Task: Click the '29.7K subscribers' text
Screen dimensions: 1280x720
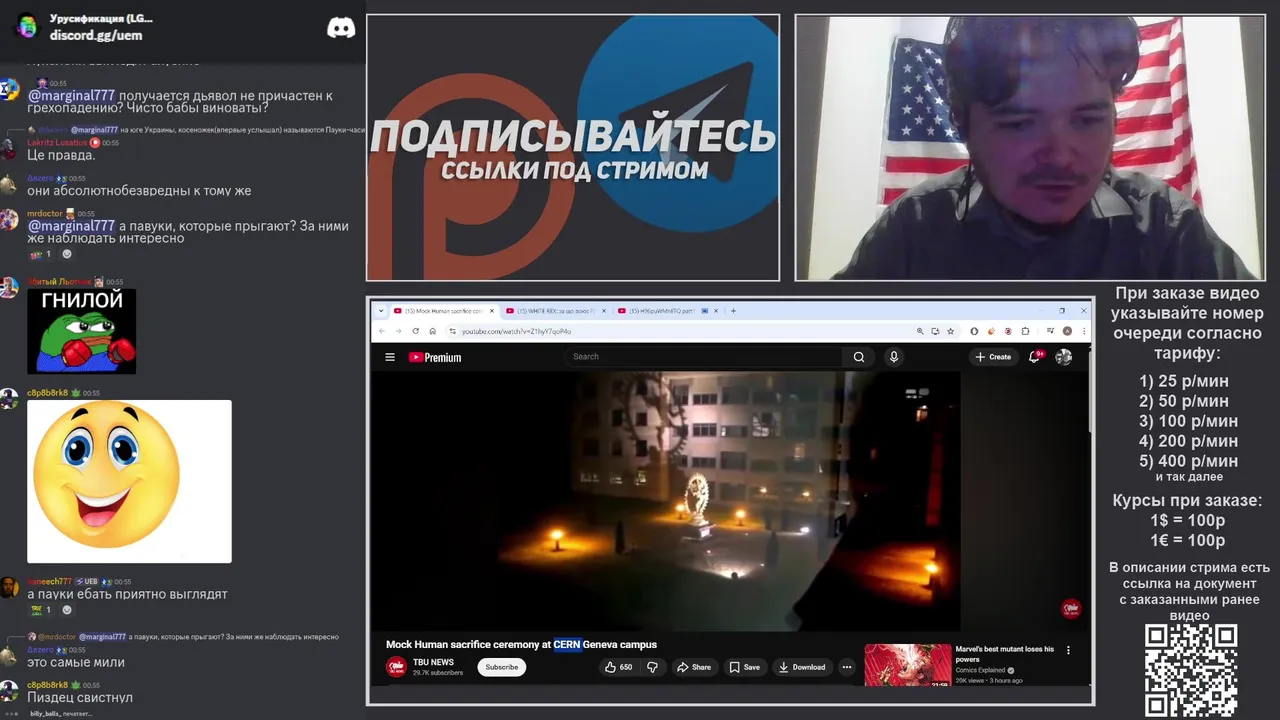Action: [x=438, y=673]
